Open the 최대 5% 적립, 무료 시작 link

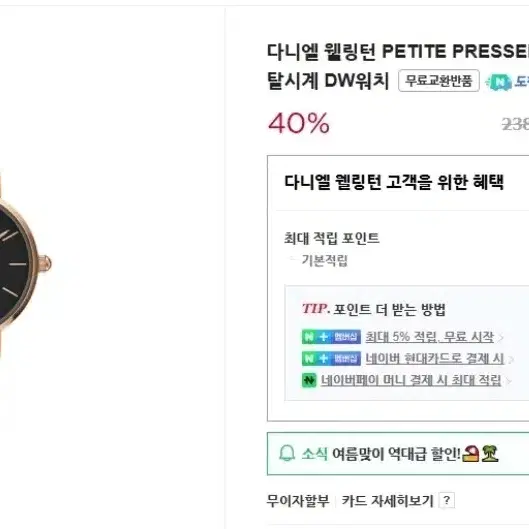coord(429,337)
